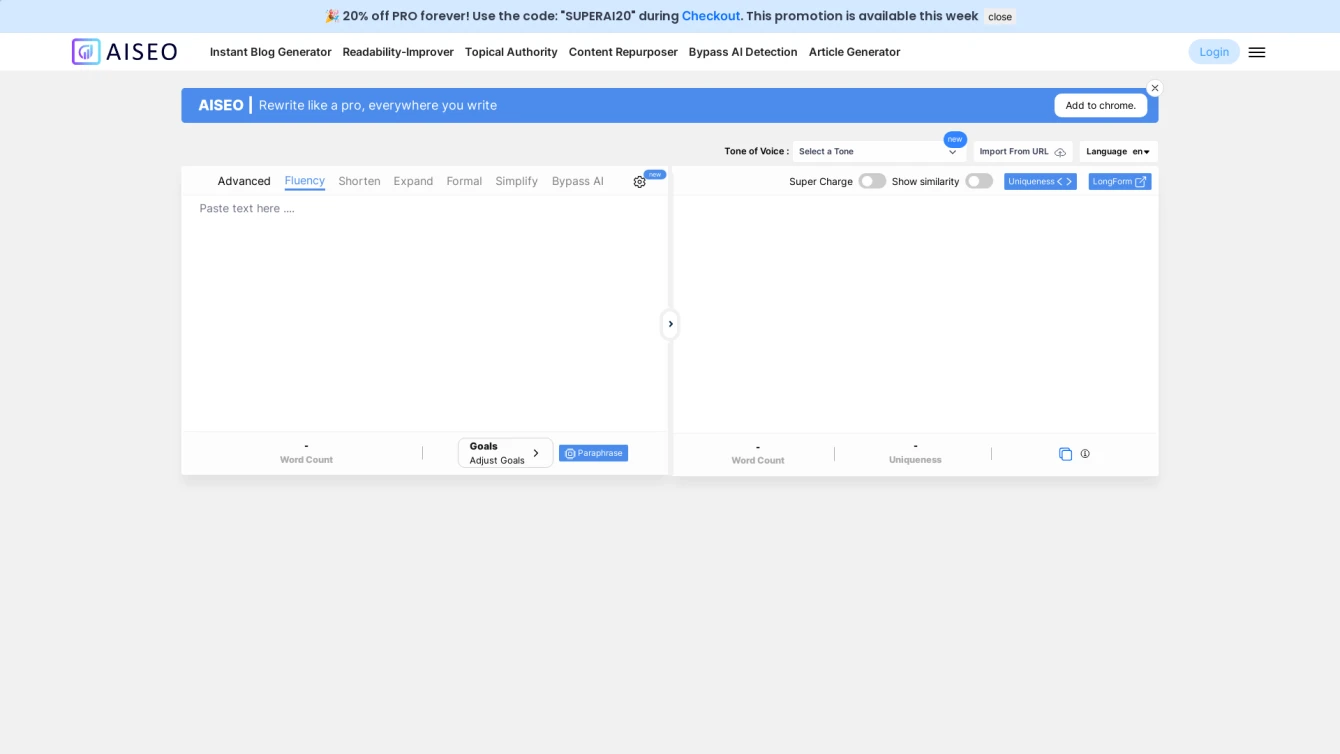This screenshot has height=754, width=1340.
Task: Open Article Generator menu item
Action: (x=855, y=52)
